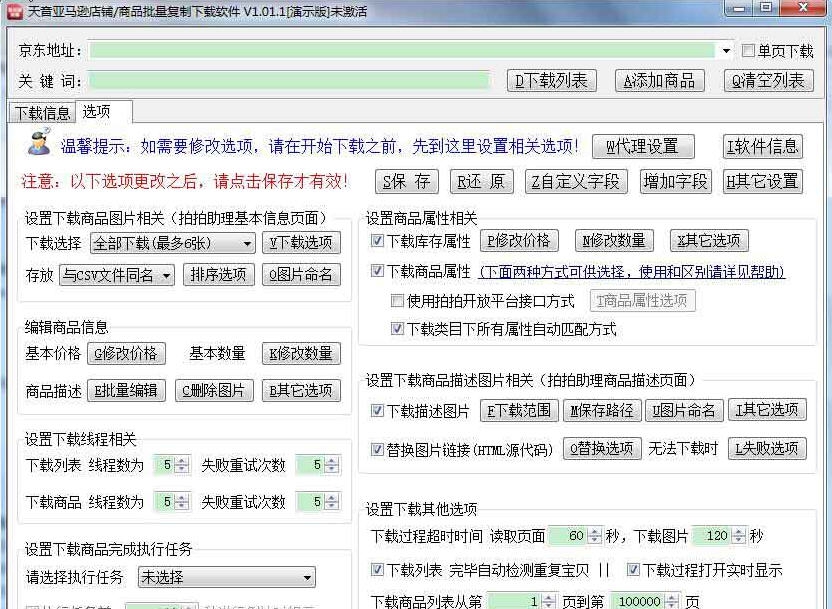
Task: Open I软件信息 button
Action: (763, 146)
